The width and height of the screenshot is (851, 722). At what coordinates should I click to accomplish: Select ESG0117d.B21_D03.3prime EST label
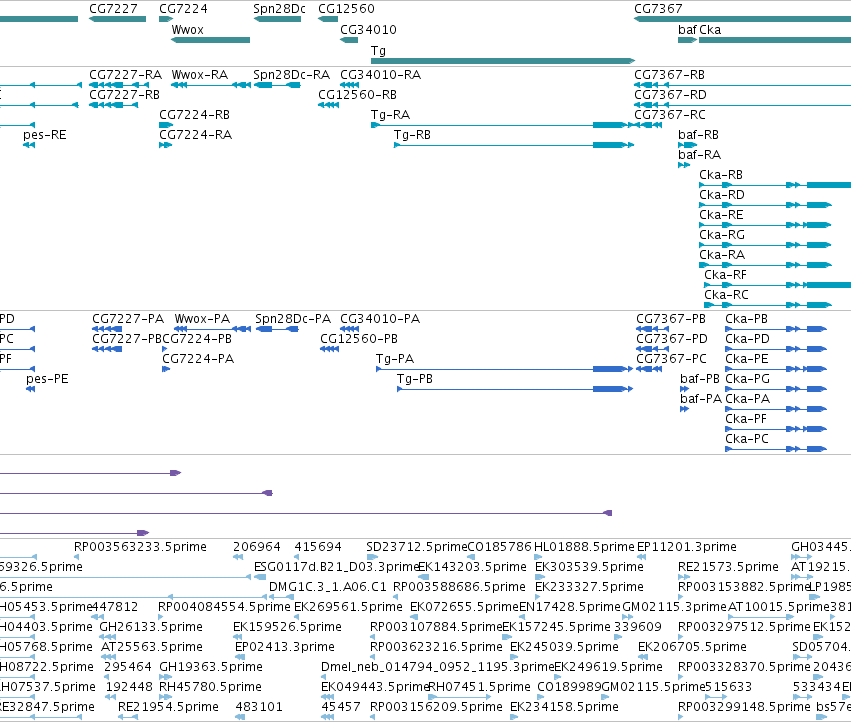pos(336,567)
